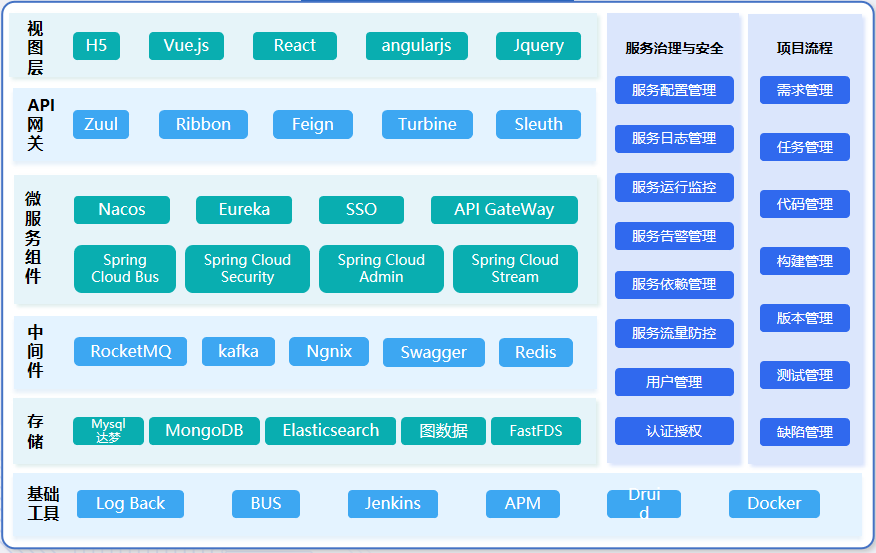Select the Swagger block

point(434,352)
